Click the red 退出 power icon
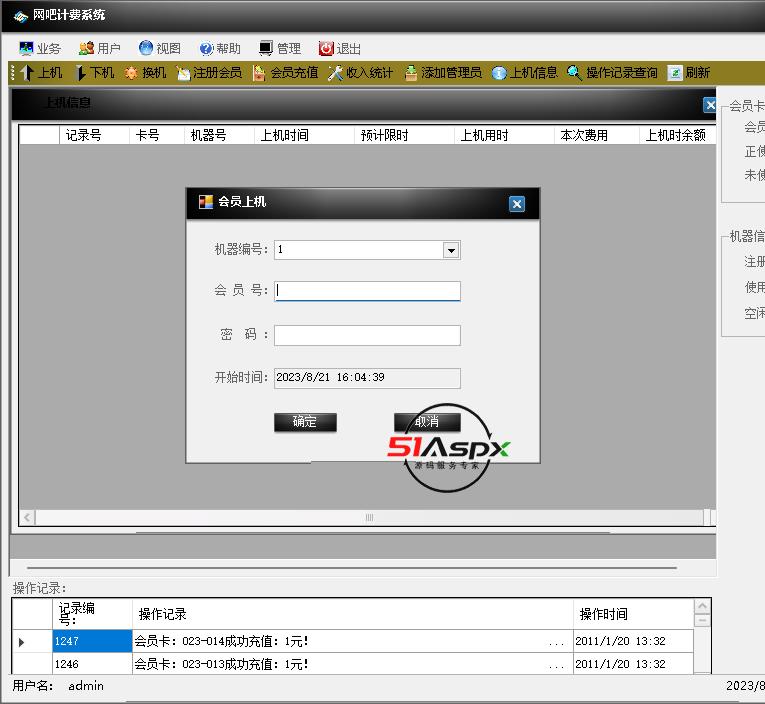This screenshot has height=704, width=765. pos(326,48)
